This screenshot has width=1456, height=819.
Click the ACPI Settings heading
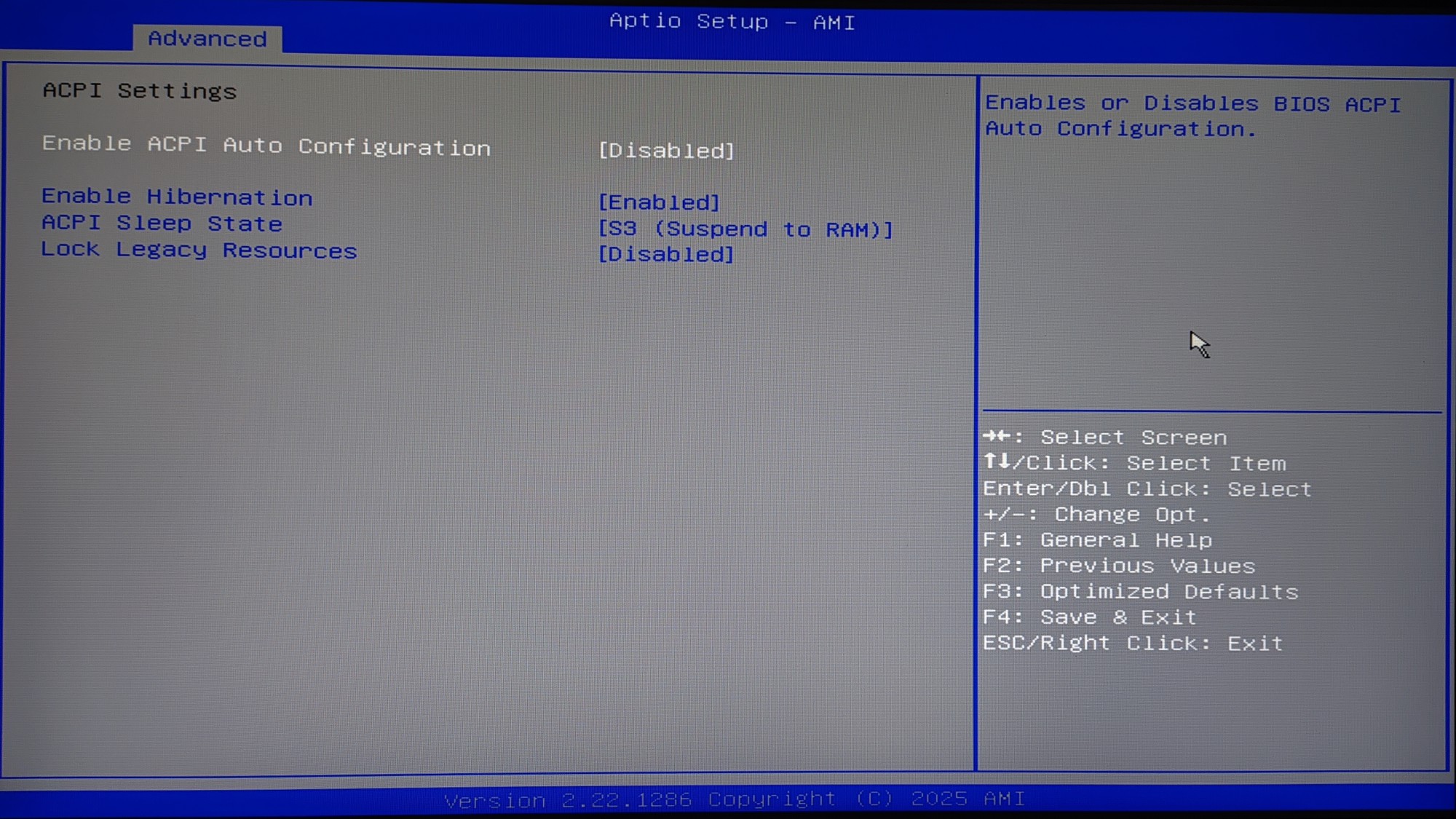click(140, 91)
